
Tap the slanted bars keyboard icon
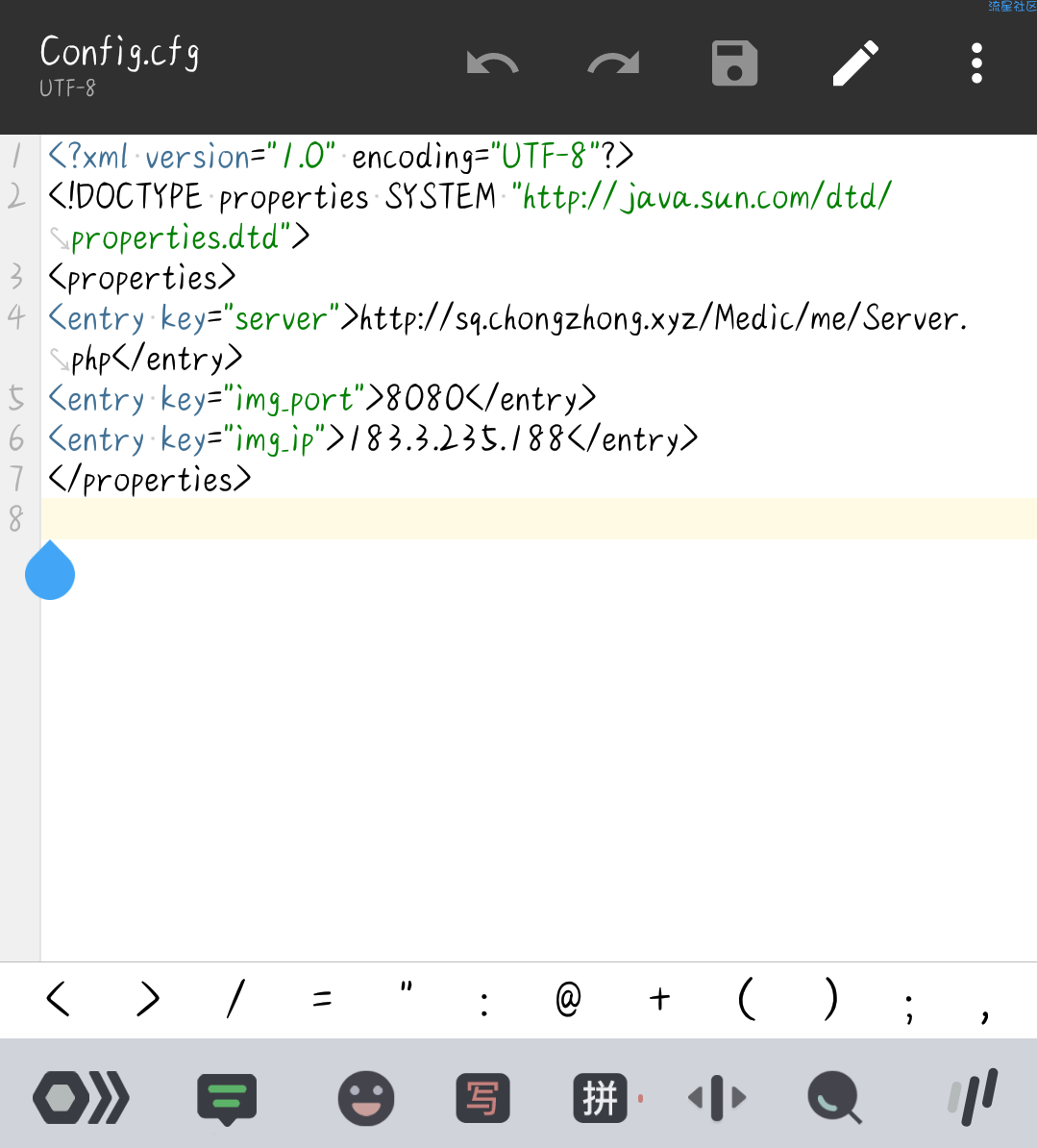(974, 1097)
